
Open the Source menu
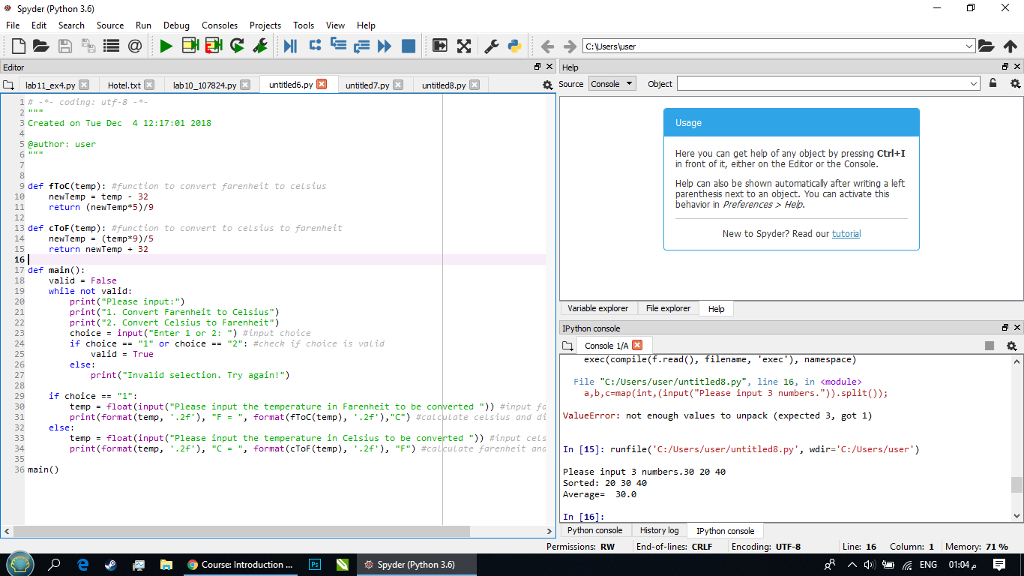pyautogui.click(x=110, y=25)
